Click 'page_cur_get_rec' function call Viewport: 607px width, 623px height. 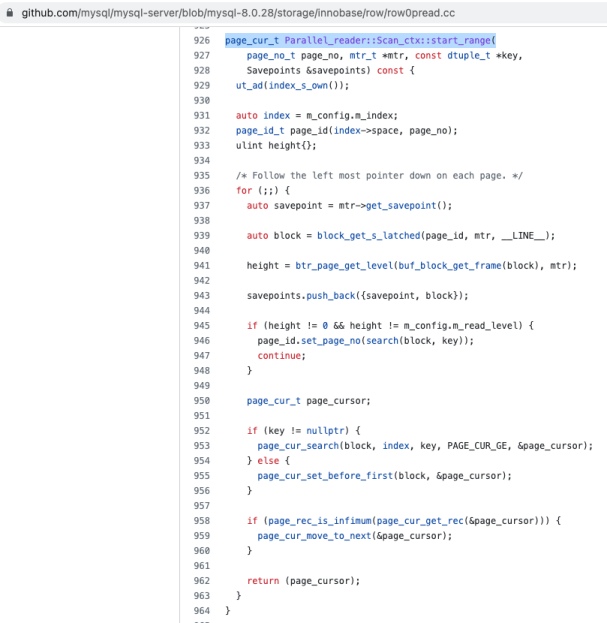(420, 521)
